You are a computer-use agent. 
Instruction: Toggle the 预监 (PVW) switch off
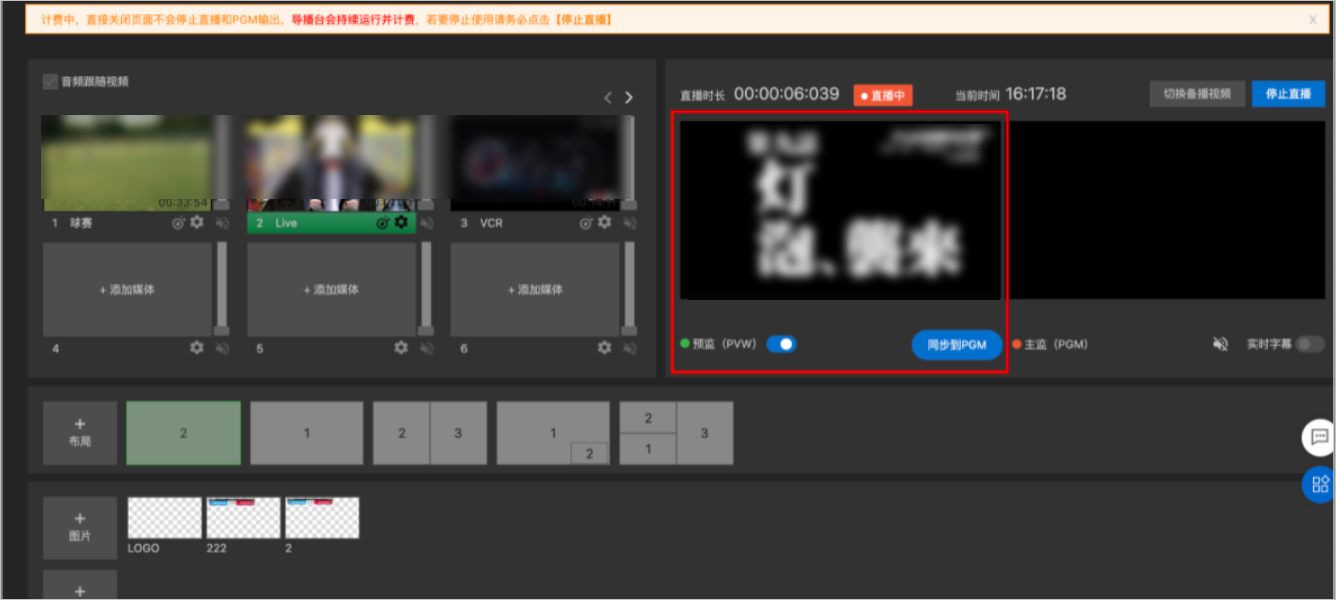(x=781, y=344)
